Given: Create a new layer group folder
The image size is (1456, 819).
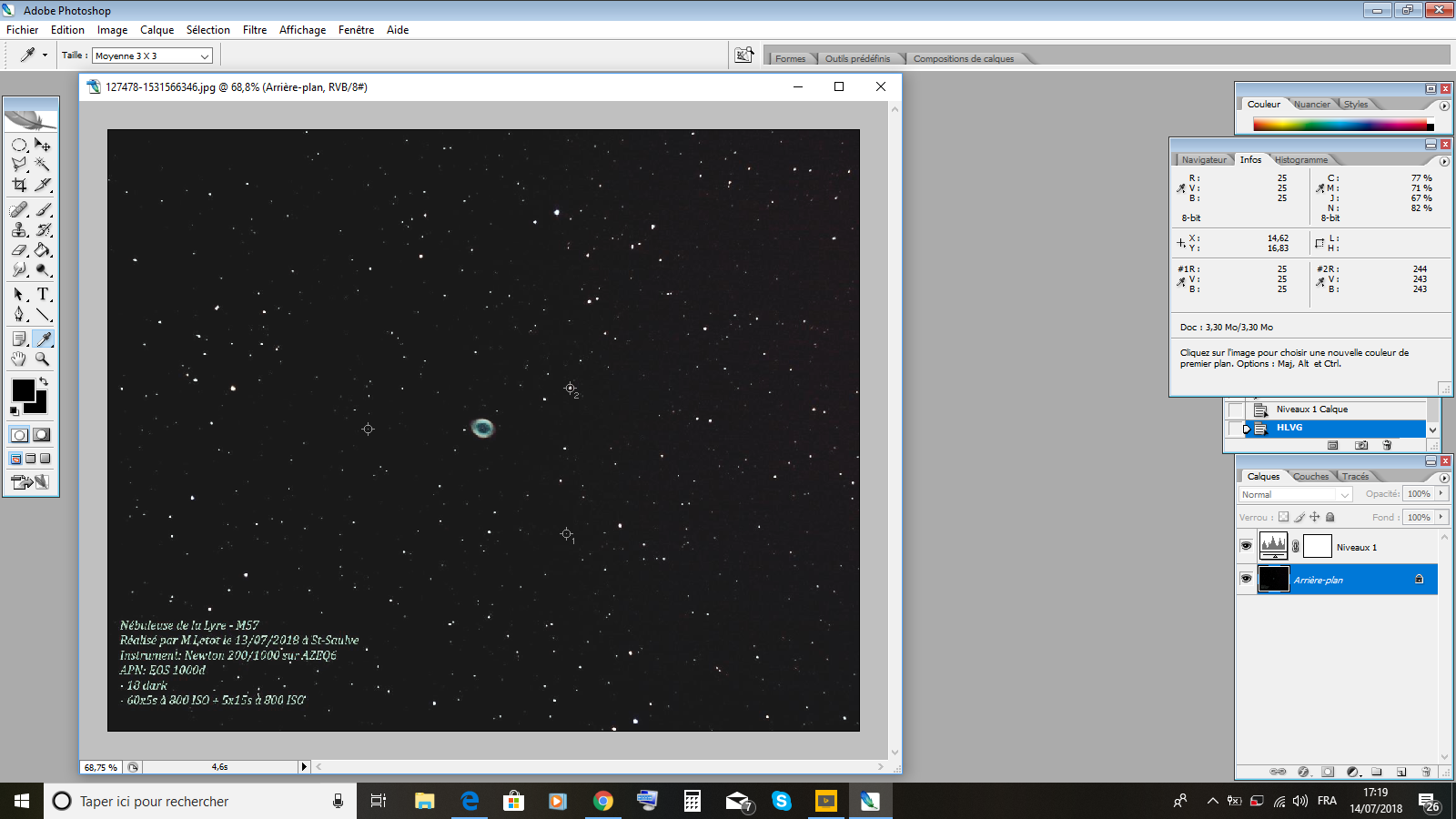Looking at the screenshot, I should coord(1377,772).
